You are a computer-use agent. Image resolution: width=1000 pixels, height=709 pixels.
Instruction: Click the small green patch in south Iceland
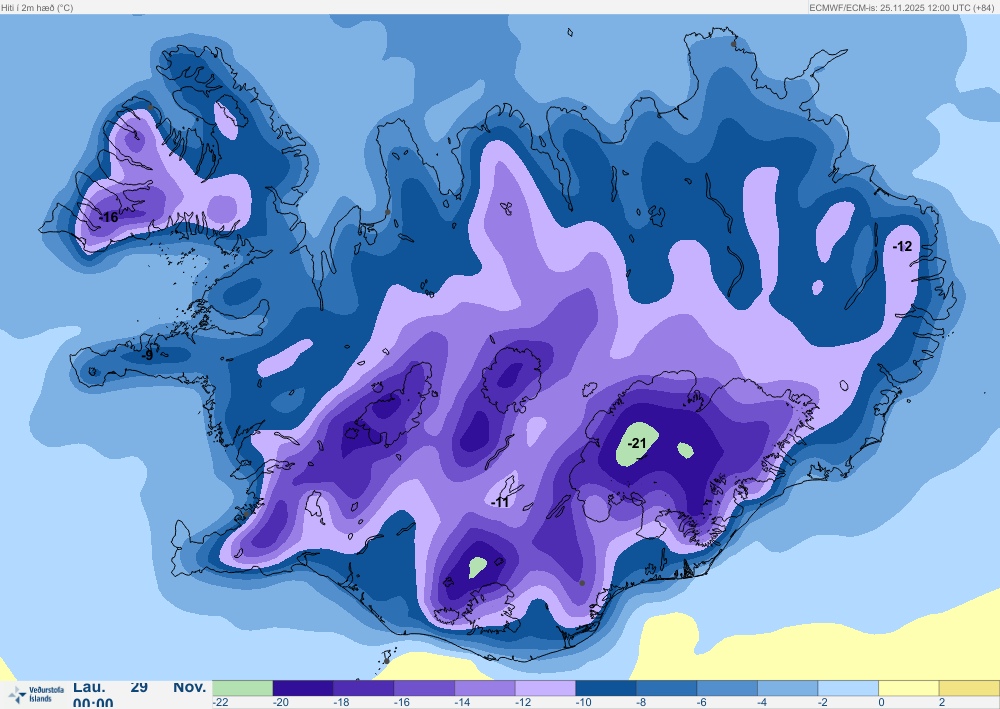click(478, 567)
